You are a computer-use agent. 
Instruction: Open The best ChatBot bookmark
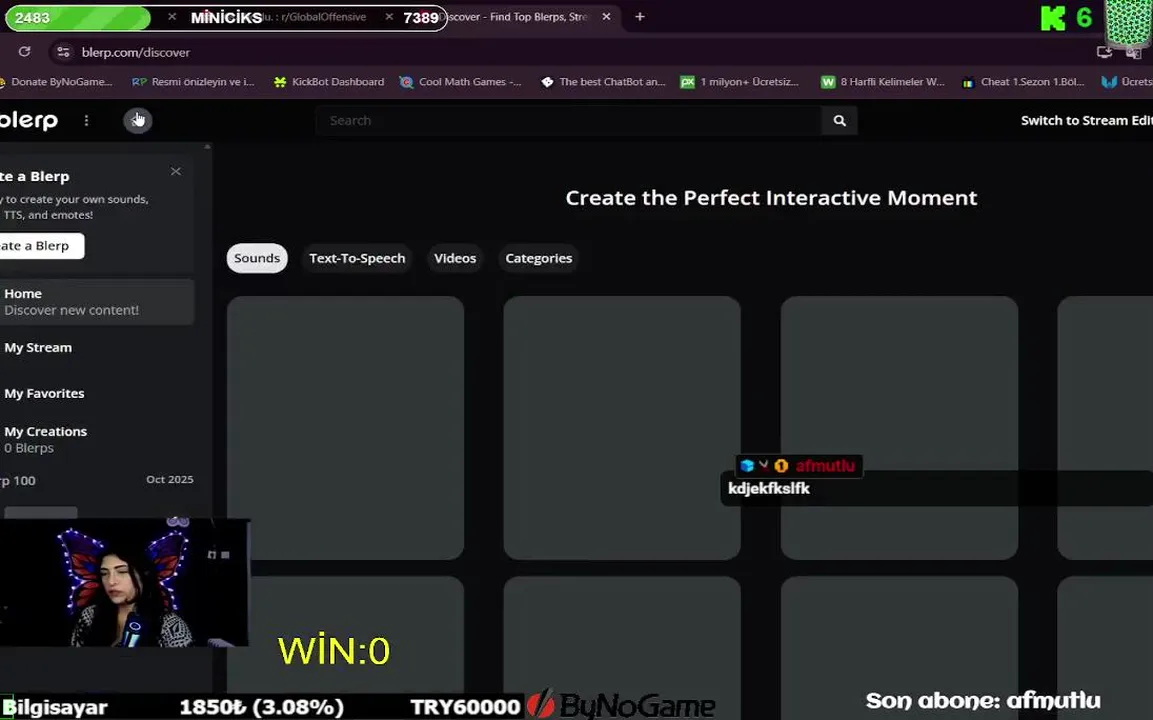click(603, 82)
